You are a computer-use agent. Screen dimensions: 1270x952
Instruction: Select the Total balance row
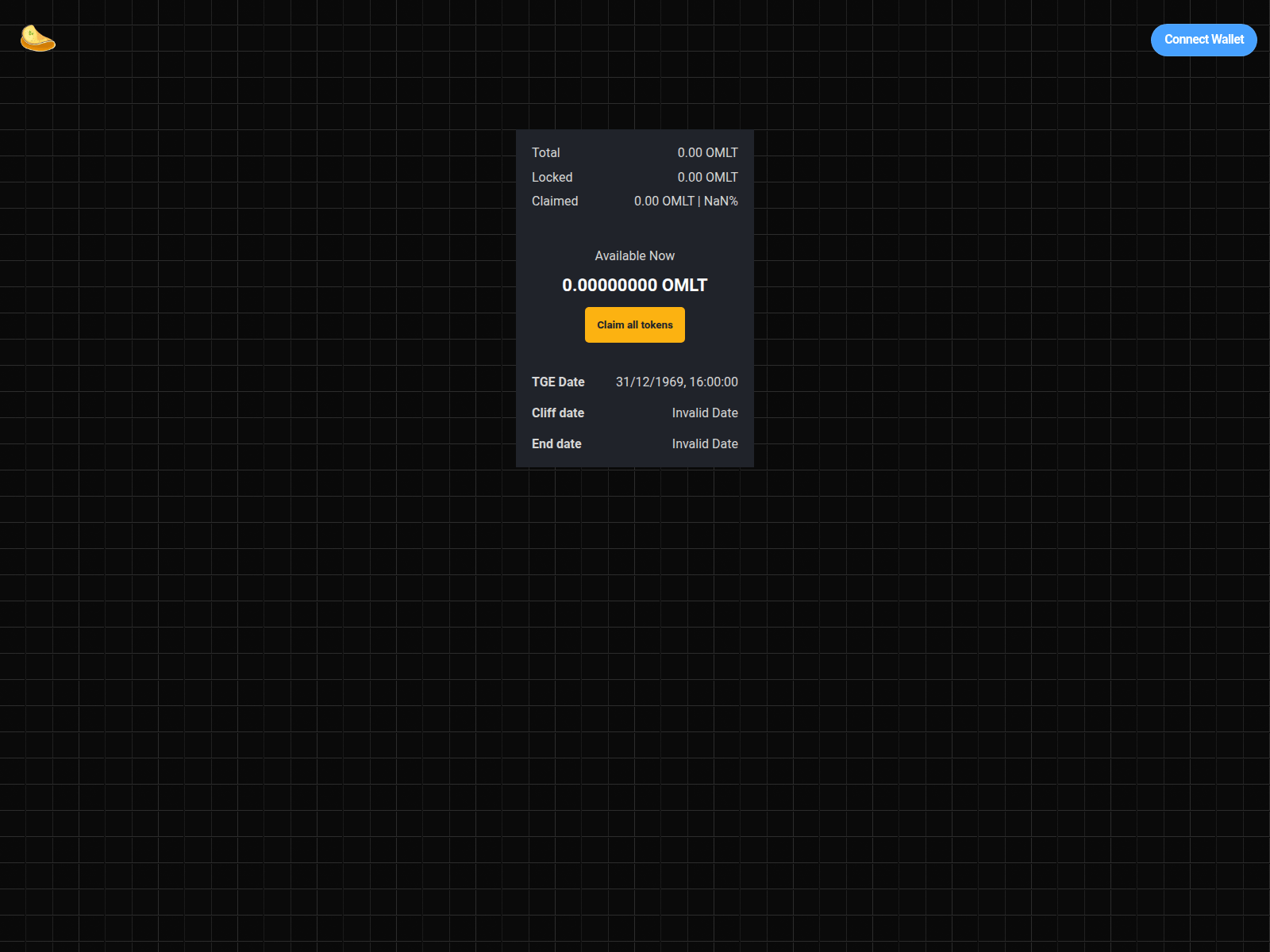634,152
